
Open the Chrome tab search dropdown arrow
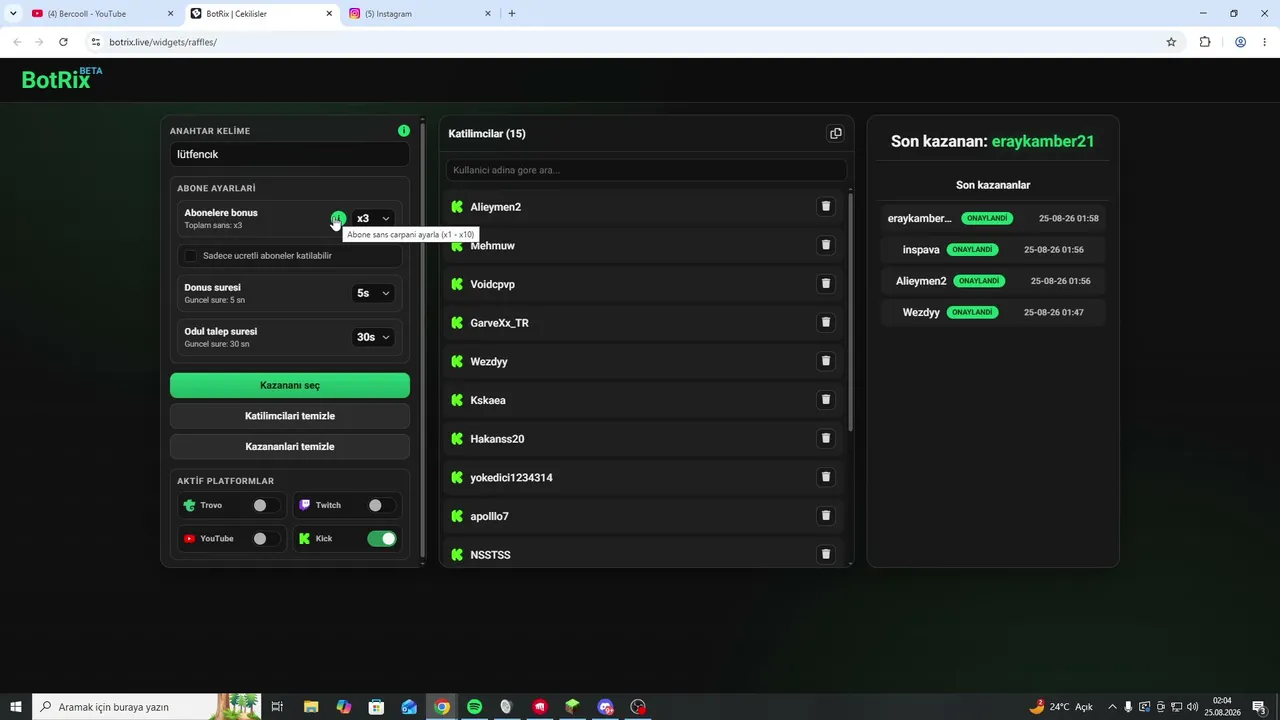click(x=13, y=13)
